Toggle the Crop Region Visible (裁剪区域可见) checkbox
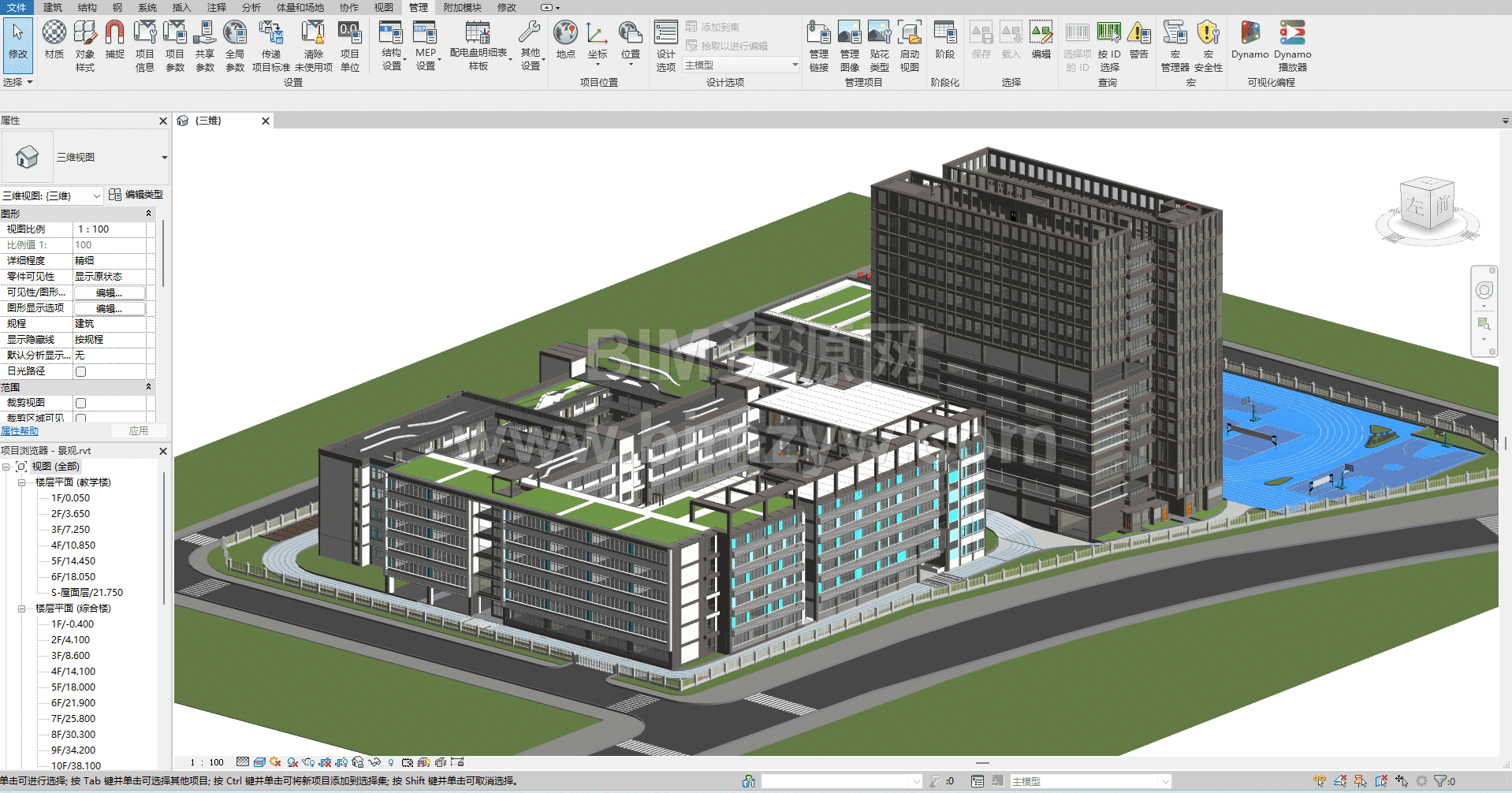The image size is (1512, 793). click(80, 418)
